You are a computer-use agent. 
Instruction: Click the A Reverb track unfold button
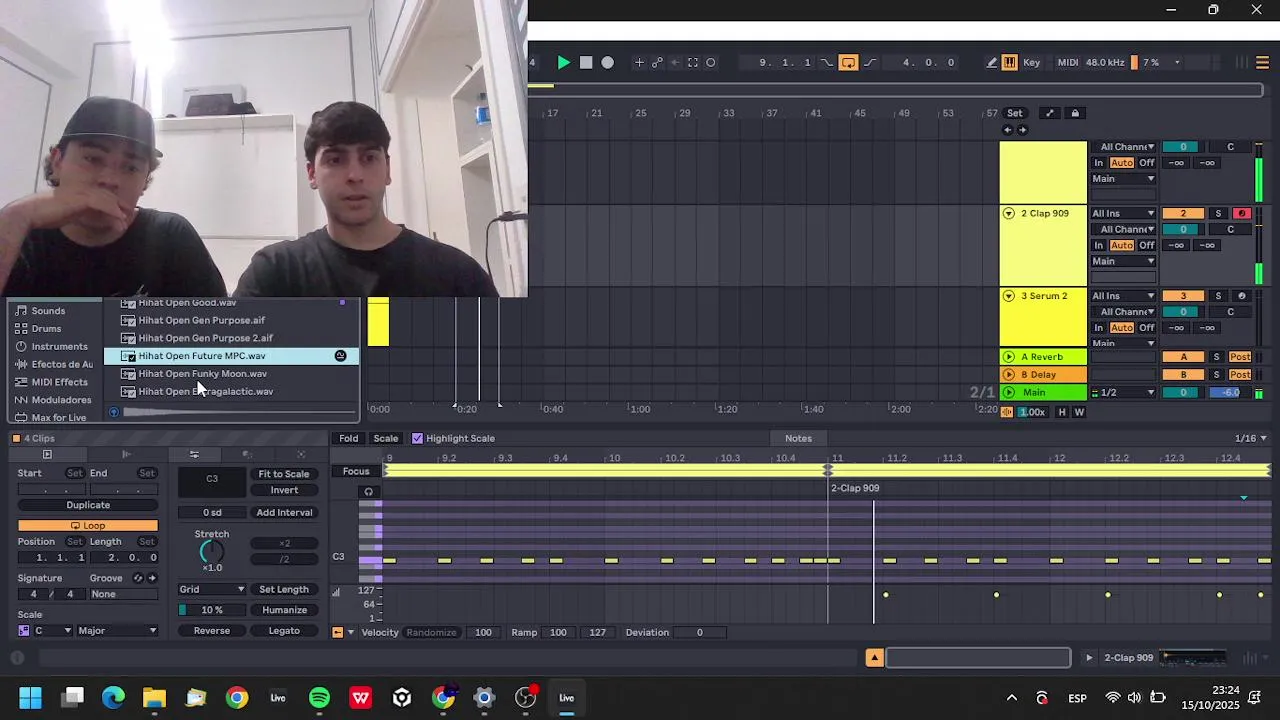(1008, 357)
